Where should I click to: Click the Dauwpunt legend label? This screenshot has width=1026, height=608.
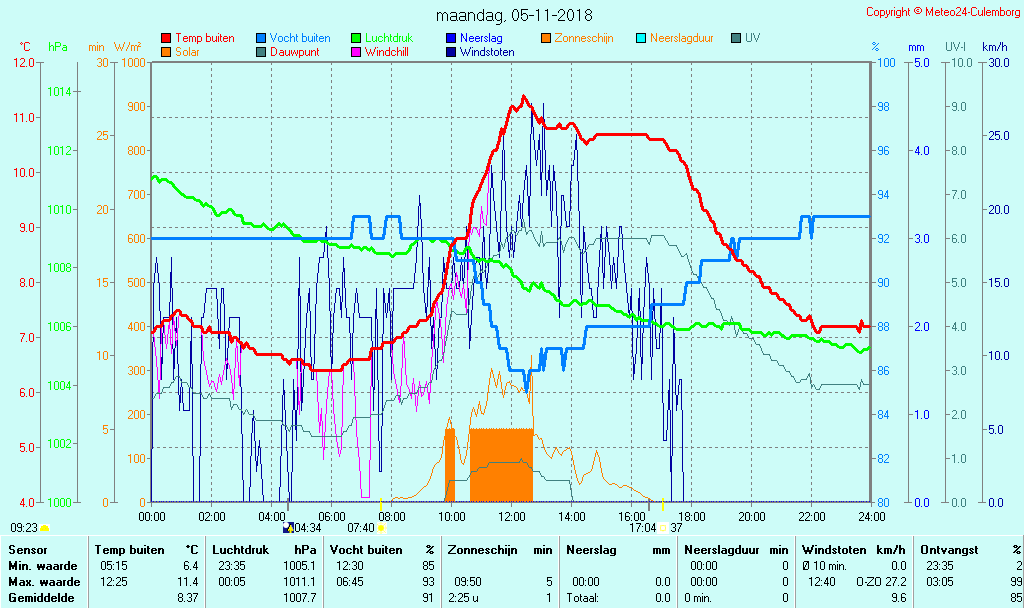click(x=294, y=52)
